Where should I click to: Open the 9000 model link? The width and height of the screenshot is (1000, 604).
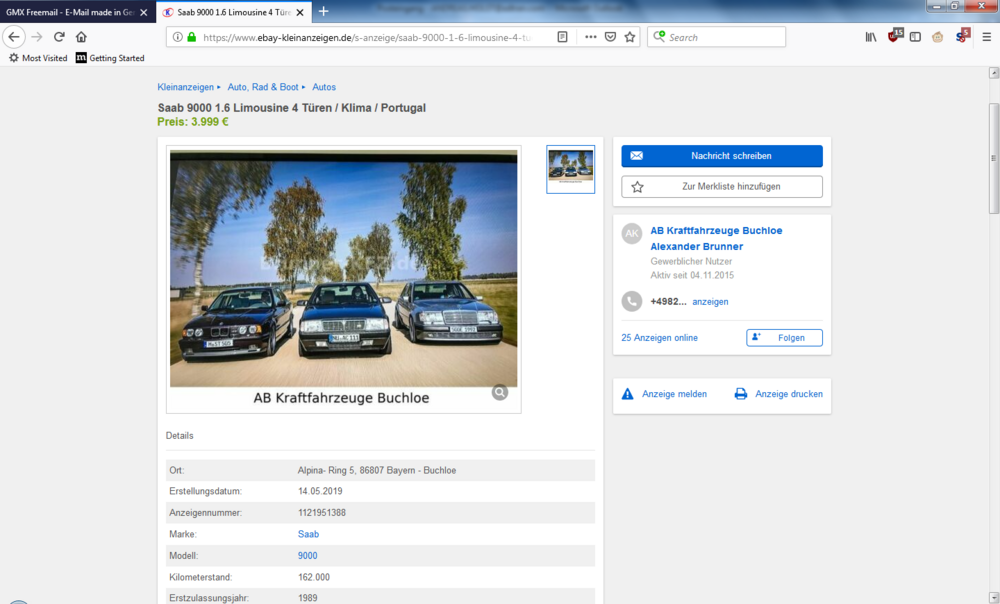pos(307,556)
